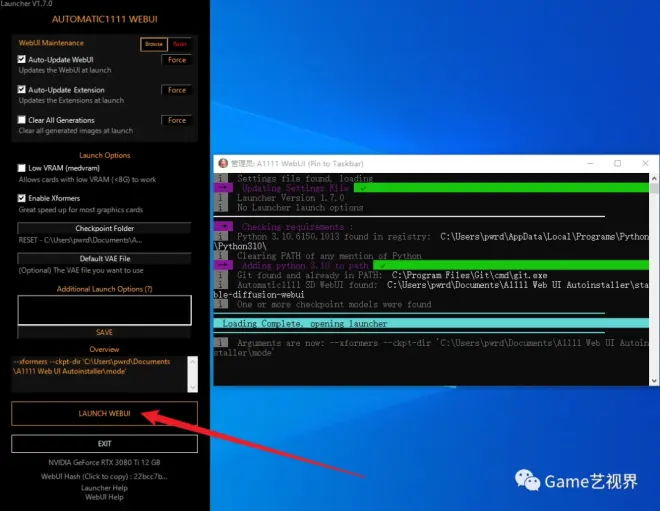Open the Additional Launch Options (?) help
The image size is (660, 511).
click(x=104, y=289)
